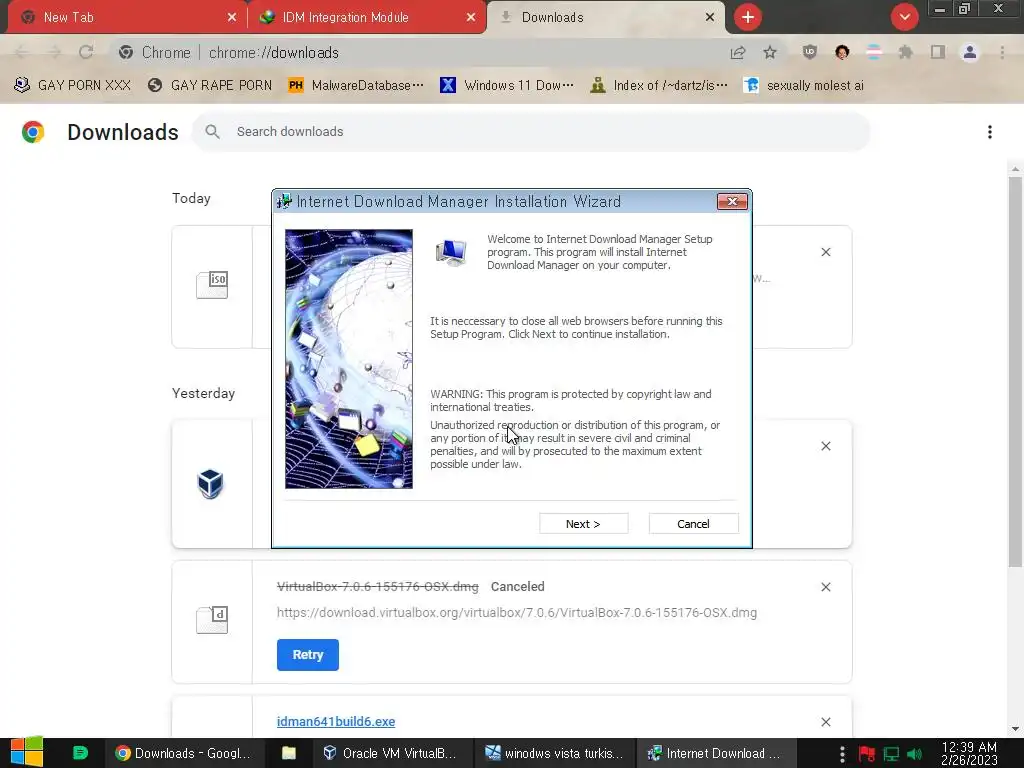The width and height of the screenshot is (1024, 768).
Task: Open File Explorer folder in taskbar
Action: 289,753
